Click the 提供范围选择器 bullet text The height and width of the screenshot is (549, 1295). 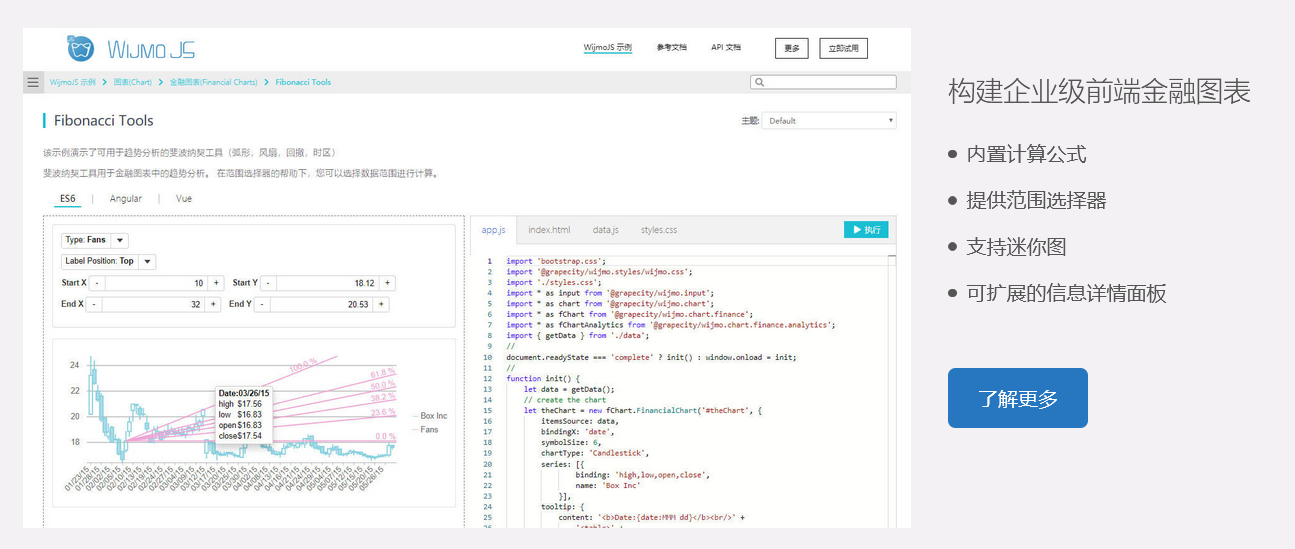pos(1036,200)
